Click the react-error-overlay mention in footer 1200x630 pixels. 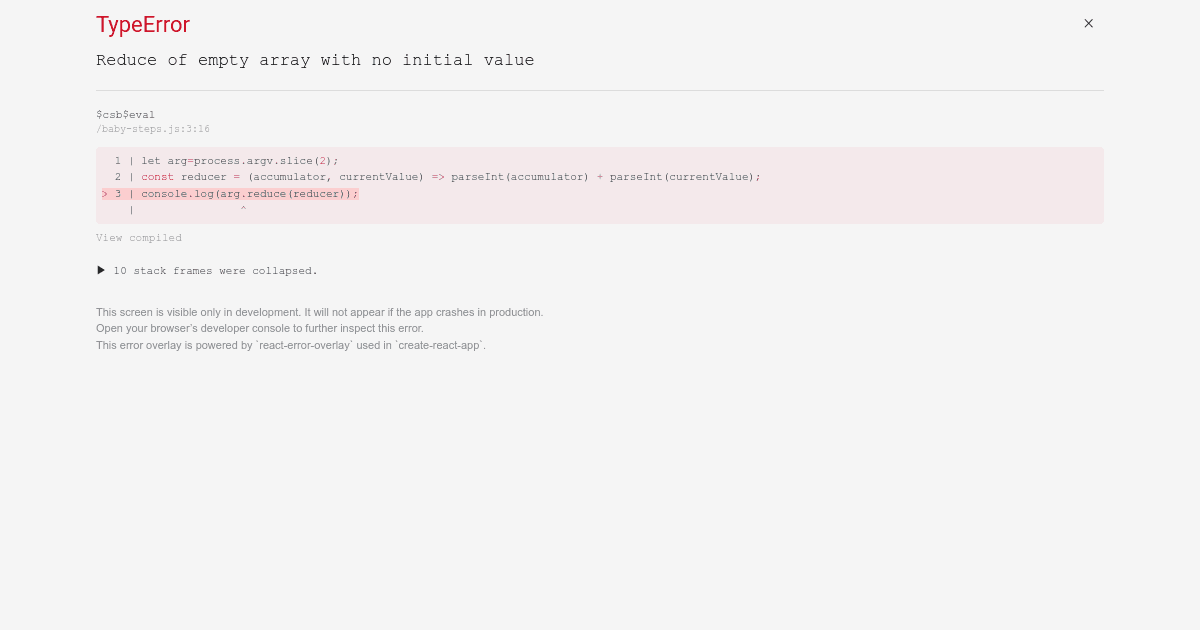click(x=304, y=345)
